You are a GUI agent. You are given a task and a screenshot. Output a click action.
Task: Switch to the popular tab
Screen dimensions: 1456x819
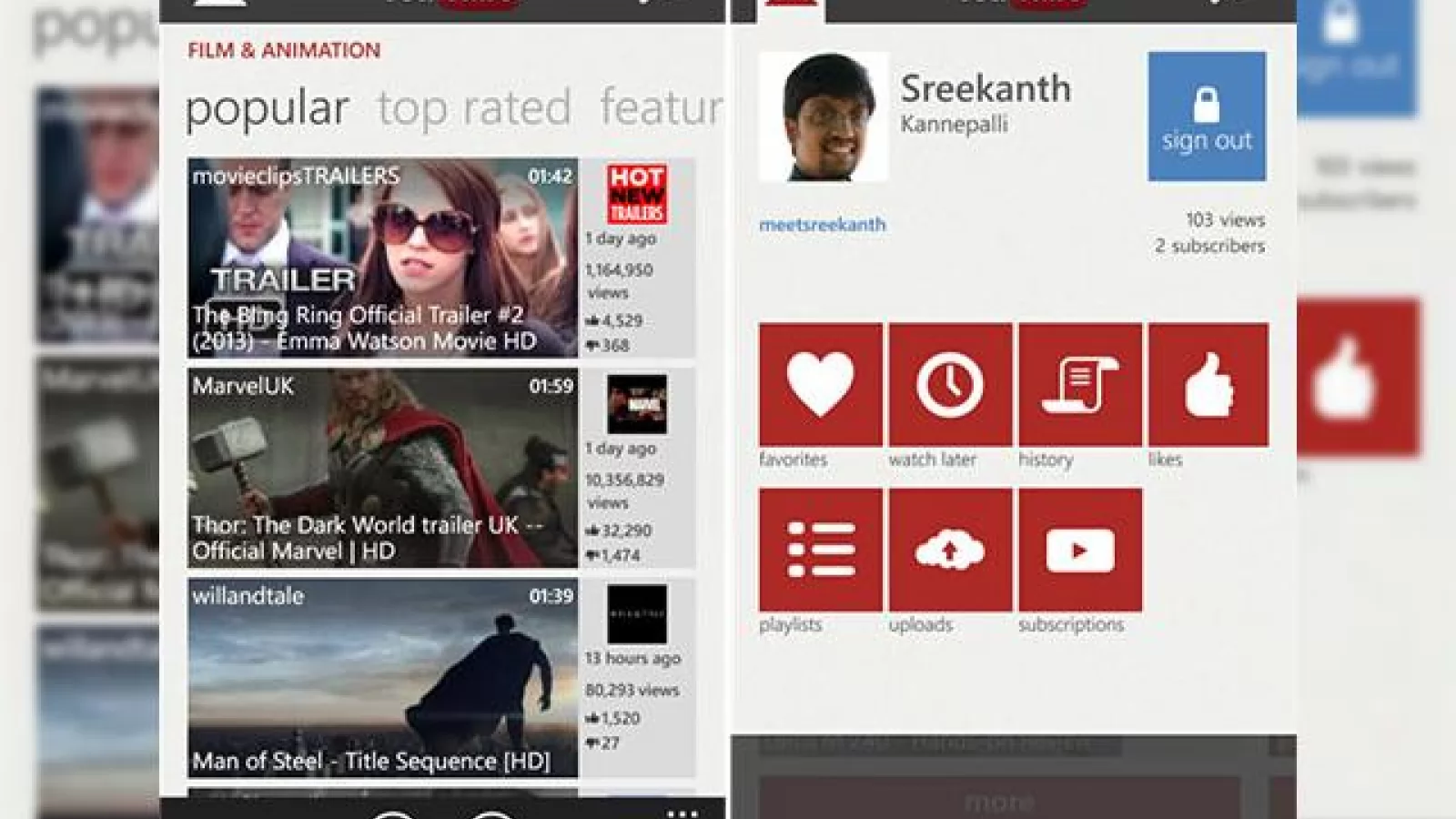pos(267,109)
